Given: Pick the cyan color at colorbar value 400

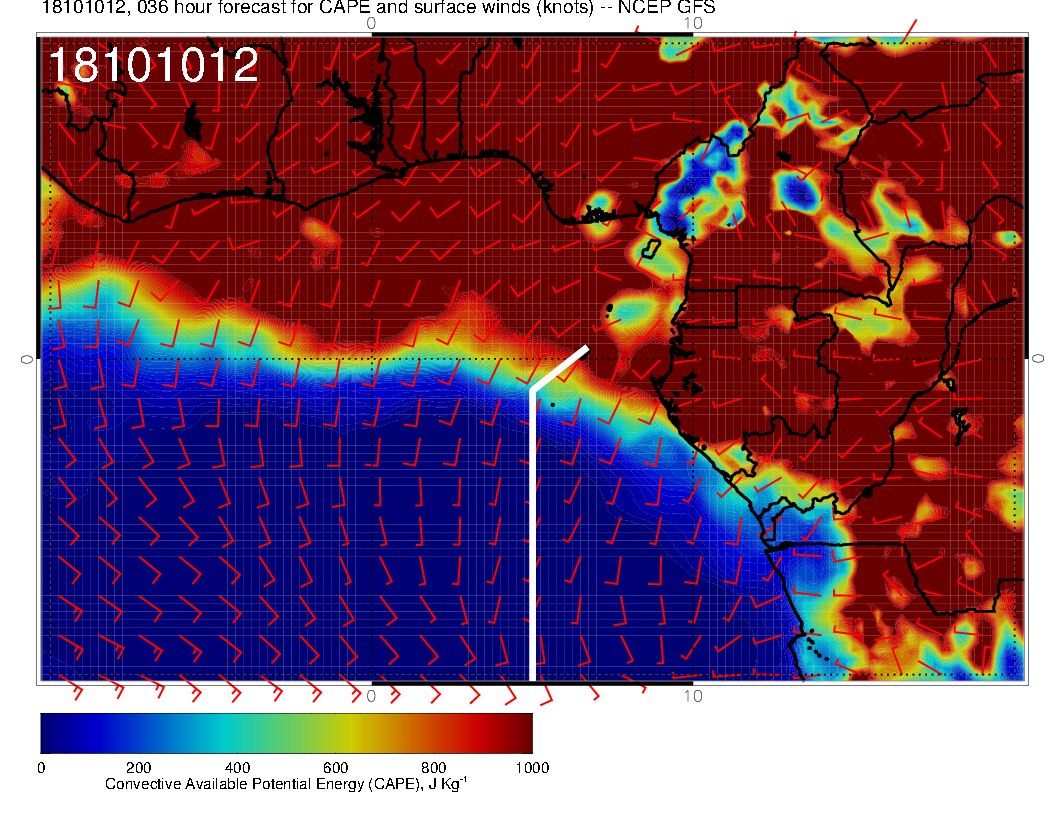Looking at the screenshot, I should (237, 732).
